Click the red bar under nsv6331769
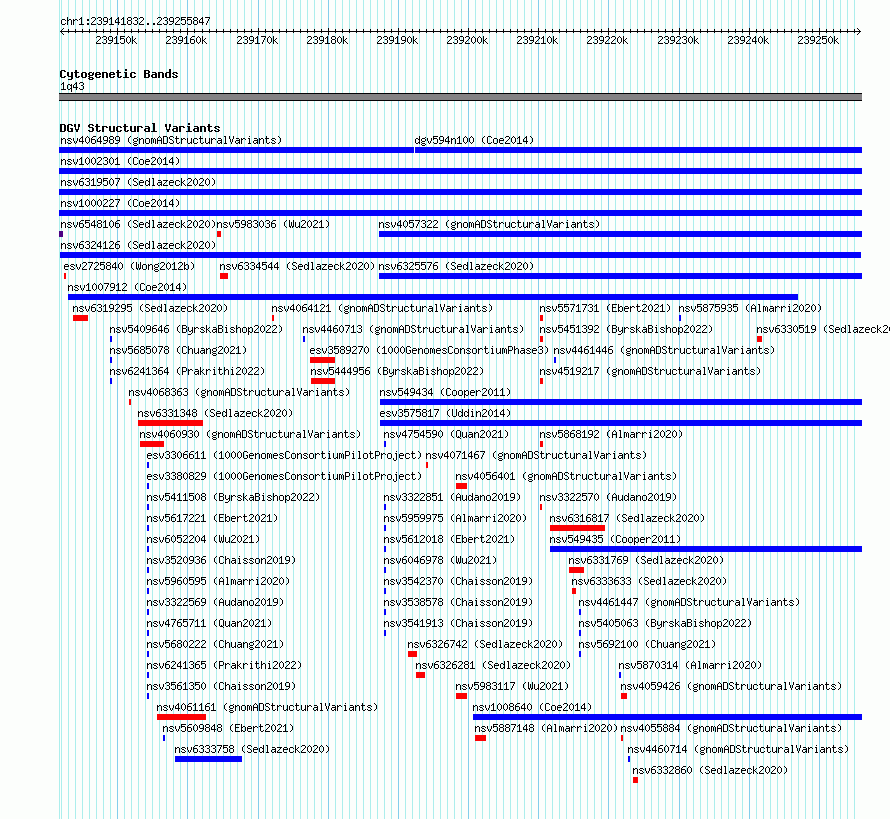The image size is (890, 819). tap(576, 570)
